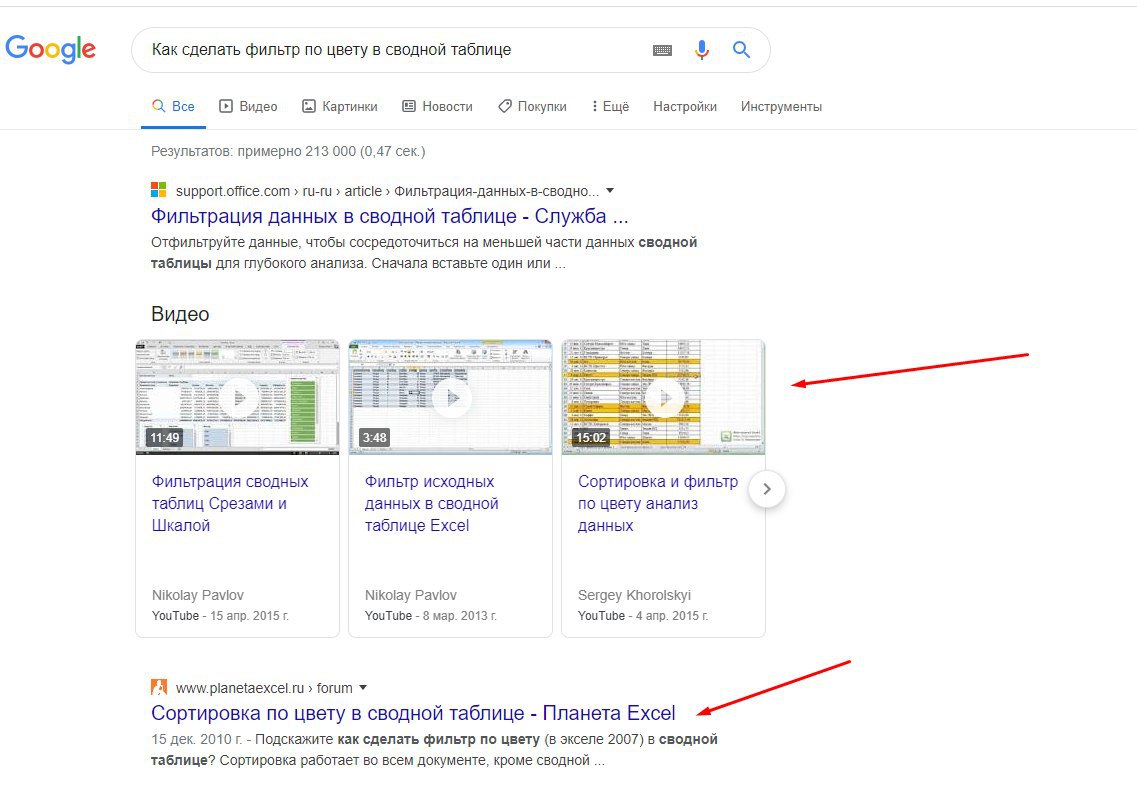Open Настройки menu
Viewport: 1137px width, 791px height.
[685, 107]
